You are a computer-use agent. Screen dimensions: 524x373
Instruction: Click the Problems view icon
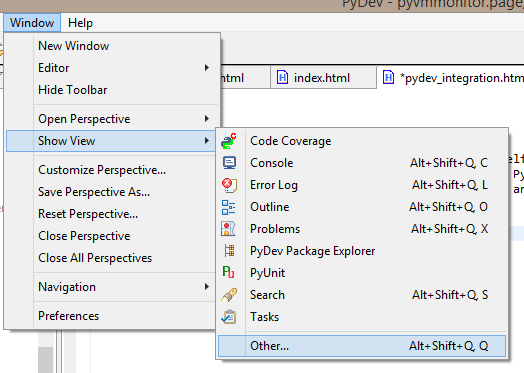tap(228, 229)
